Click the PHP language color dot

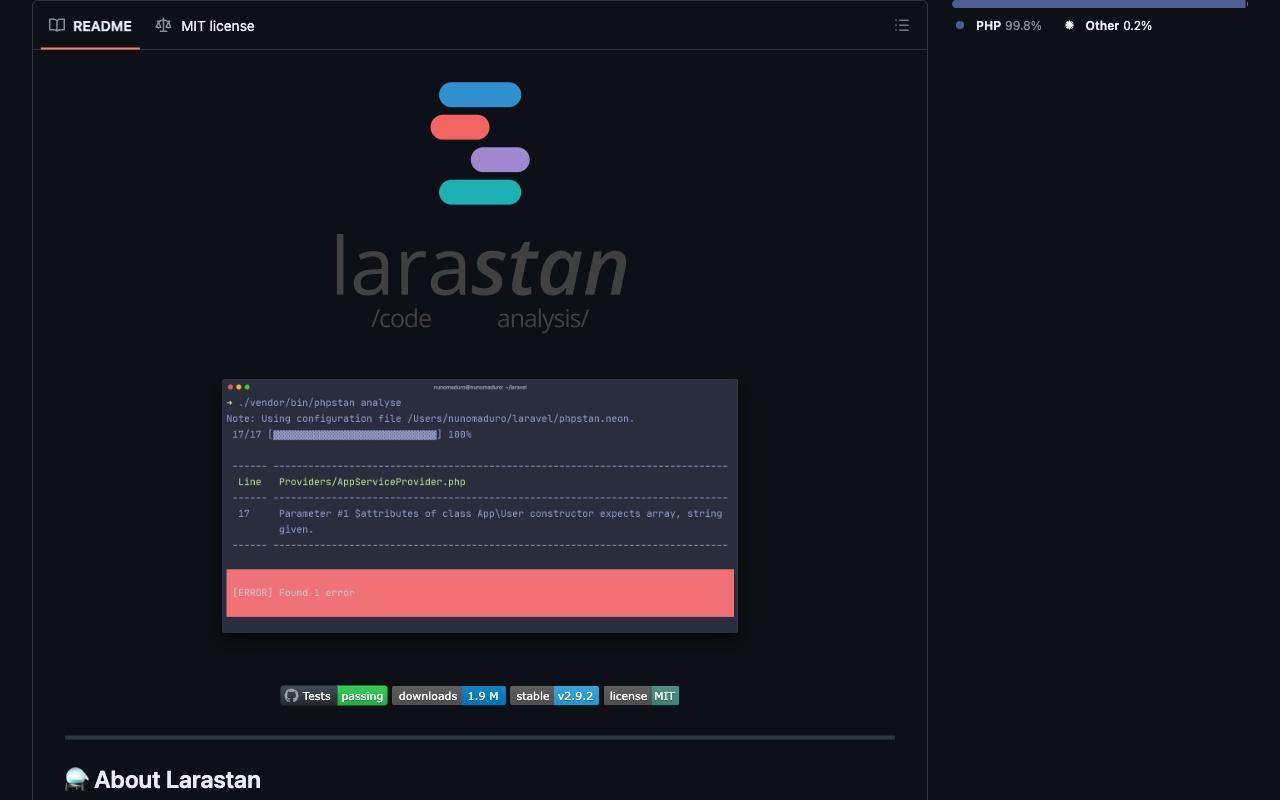960,26
